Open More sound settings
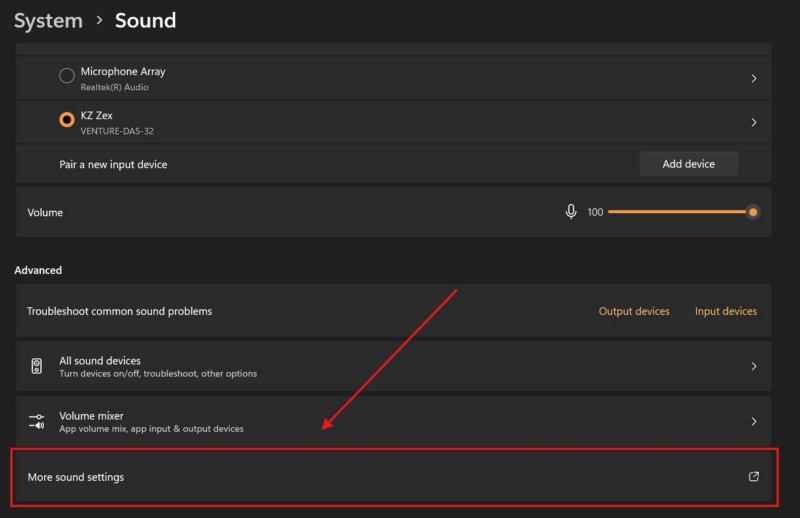The image size is (800, 518). [x=76, y=477]
